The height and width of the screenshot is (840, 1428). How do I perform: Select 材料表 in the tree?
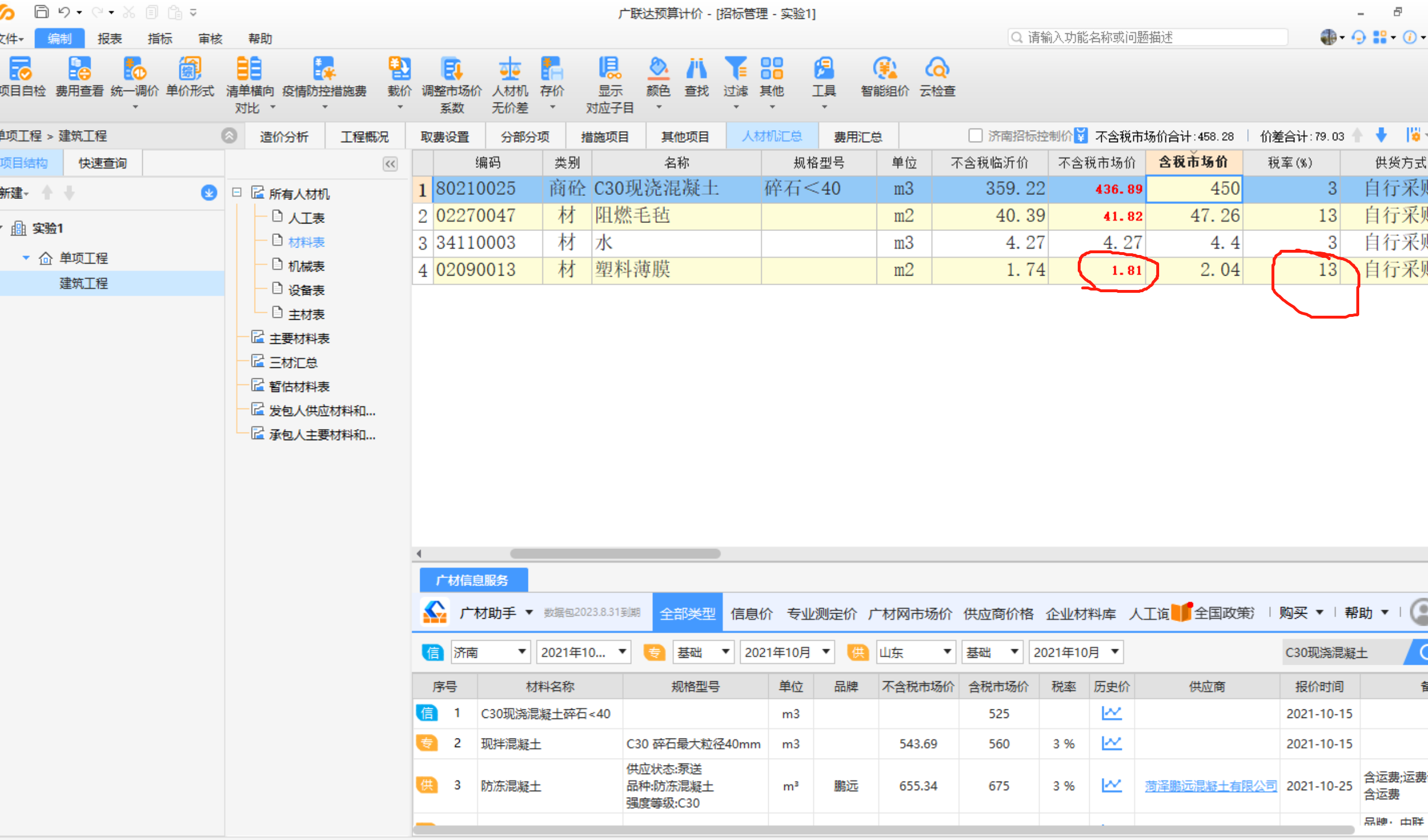(x=306, y=242)
